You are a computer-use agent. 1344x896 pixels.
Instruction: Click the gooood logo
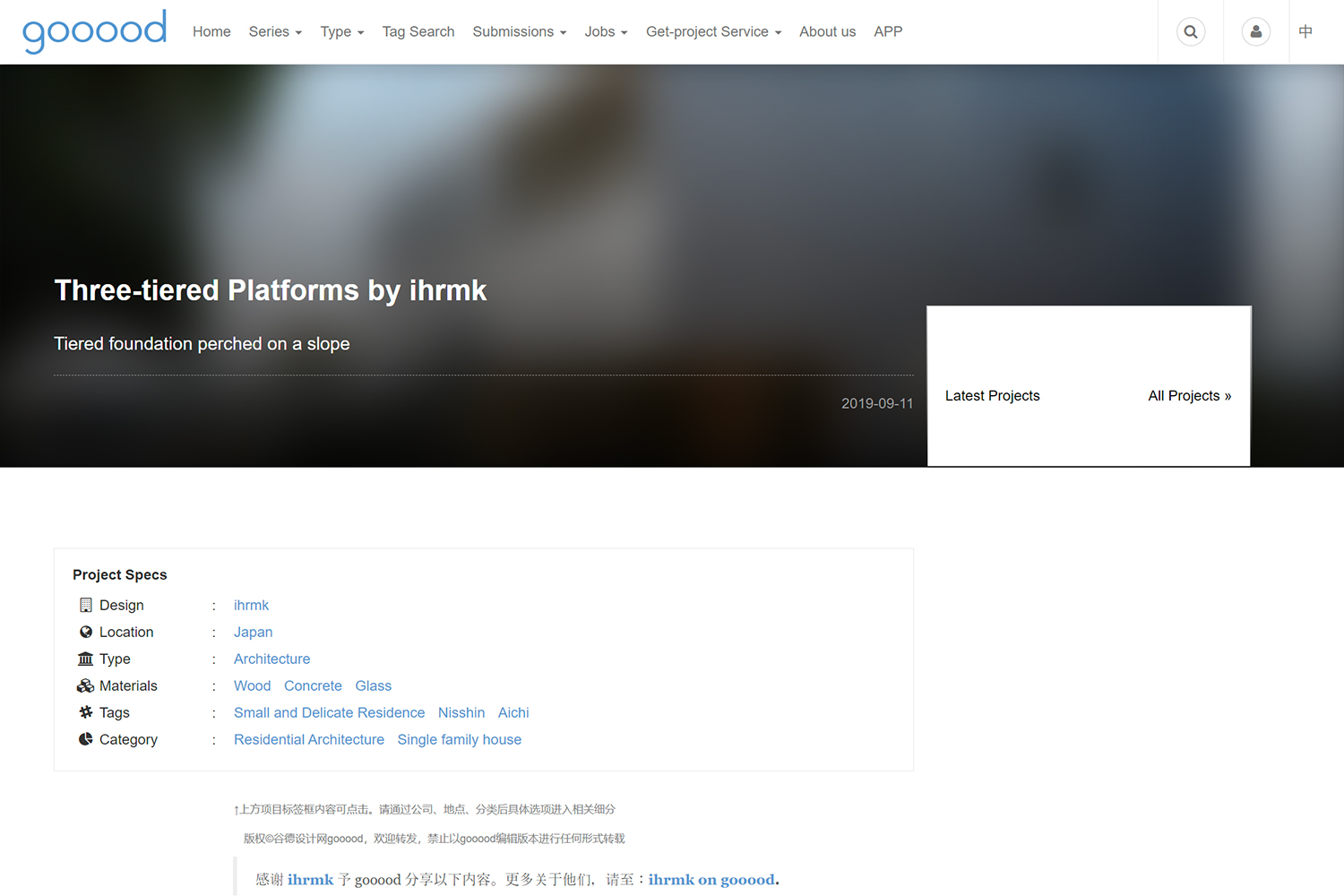(x=94, y=31)
